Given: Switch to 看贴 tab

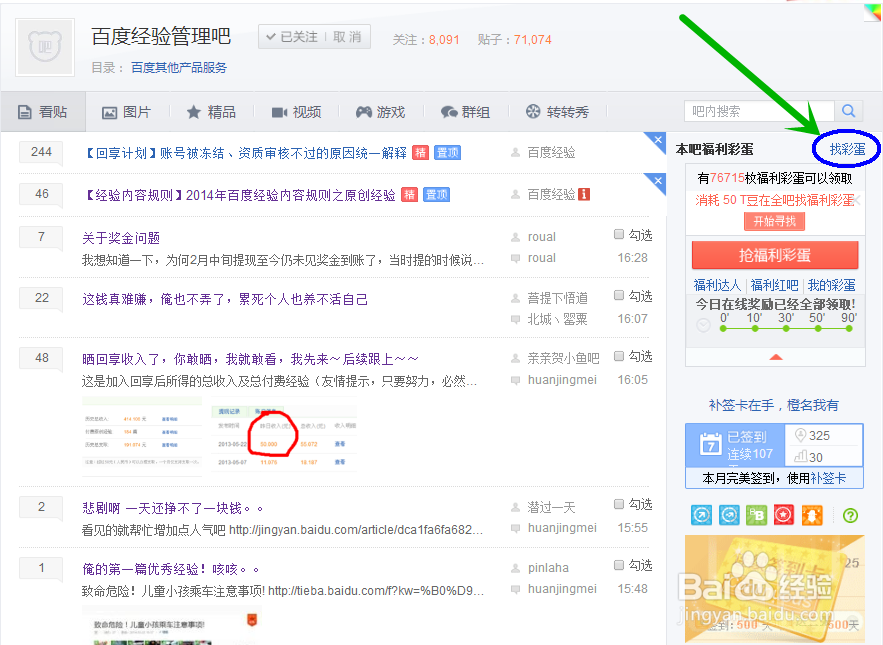Looking at the screenshot, I should (43, 112).
